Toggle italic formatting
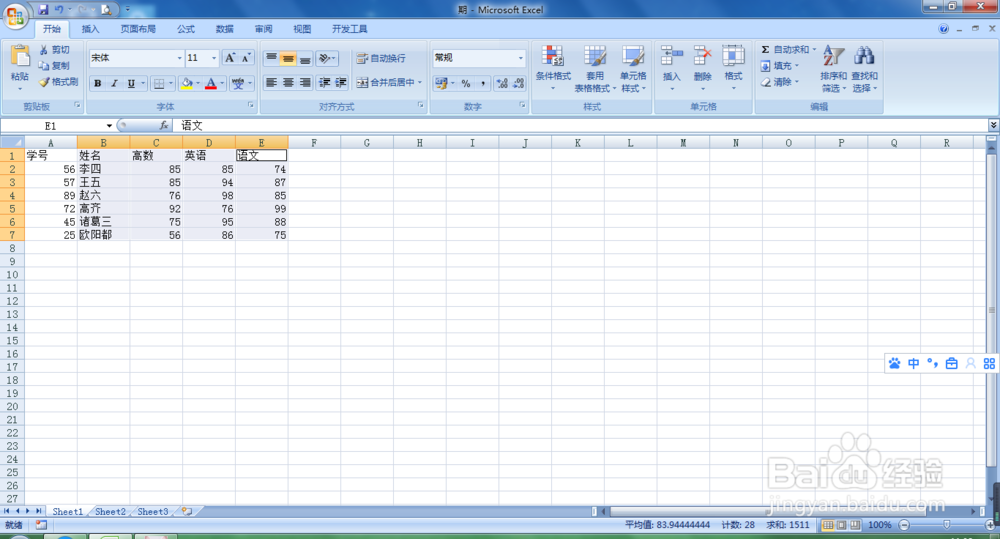This screenshot has height=539, width=1000. click(114, 83)
